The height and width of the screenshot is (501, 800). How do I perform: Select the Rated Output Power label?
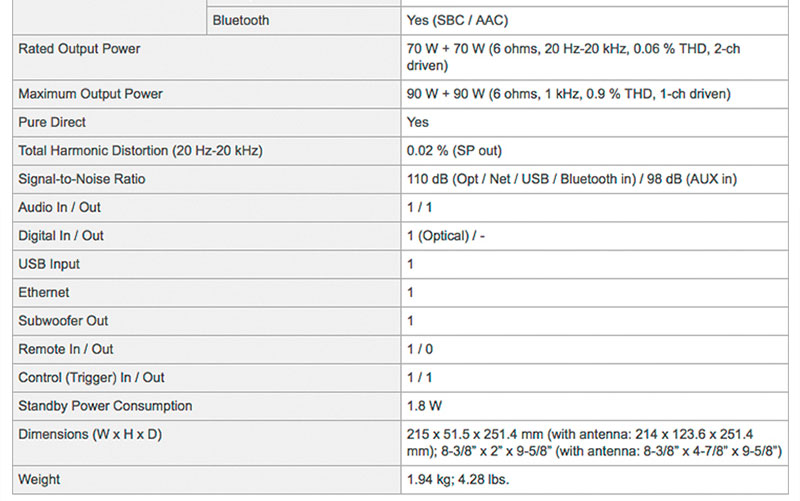pos(79,48)
